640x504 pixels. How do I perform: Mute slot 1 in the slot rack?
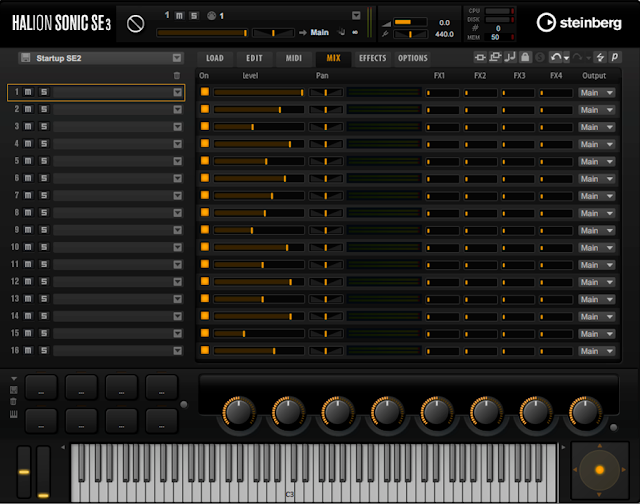(28, 92)
